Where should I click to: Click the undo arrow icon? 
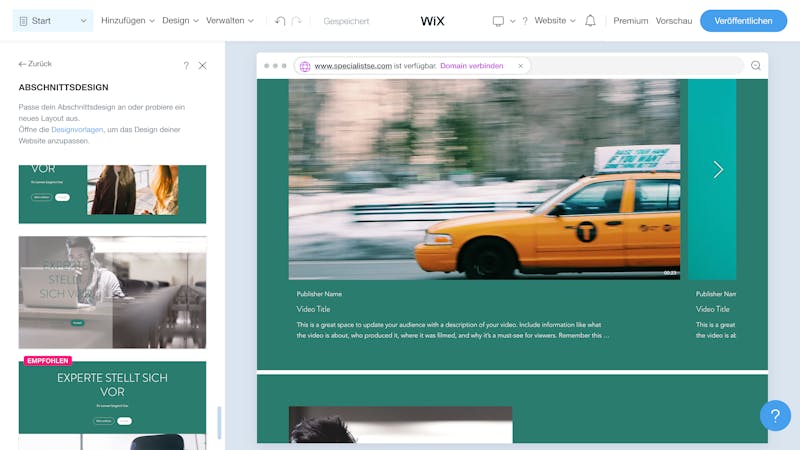tap(280, 21)
